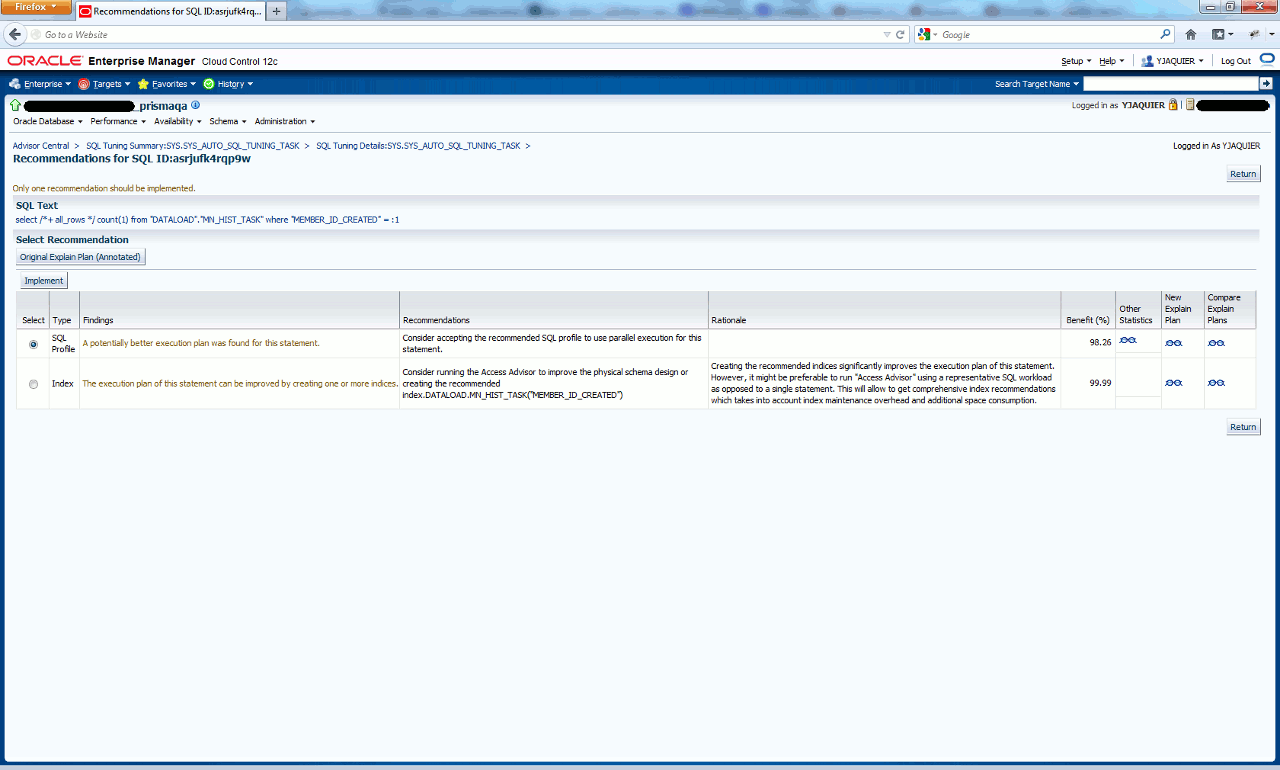Viewport: 1280px width, 770px height.
Task: Go to SQL Tuning Details breadcrumb
Action: 418,146
